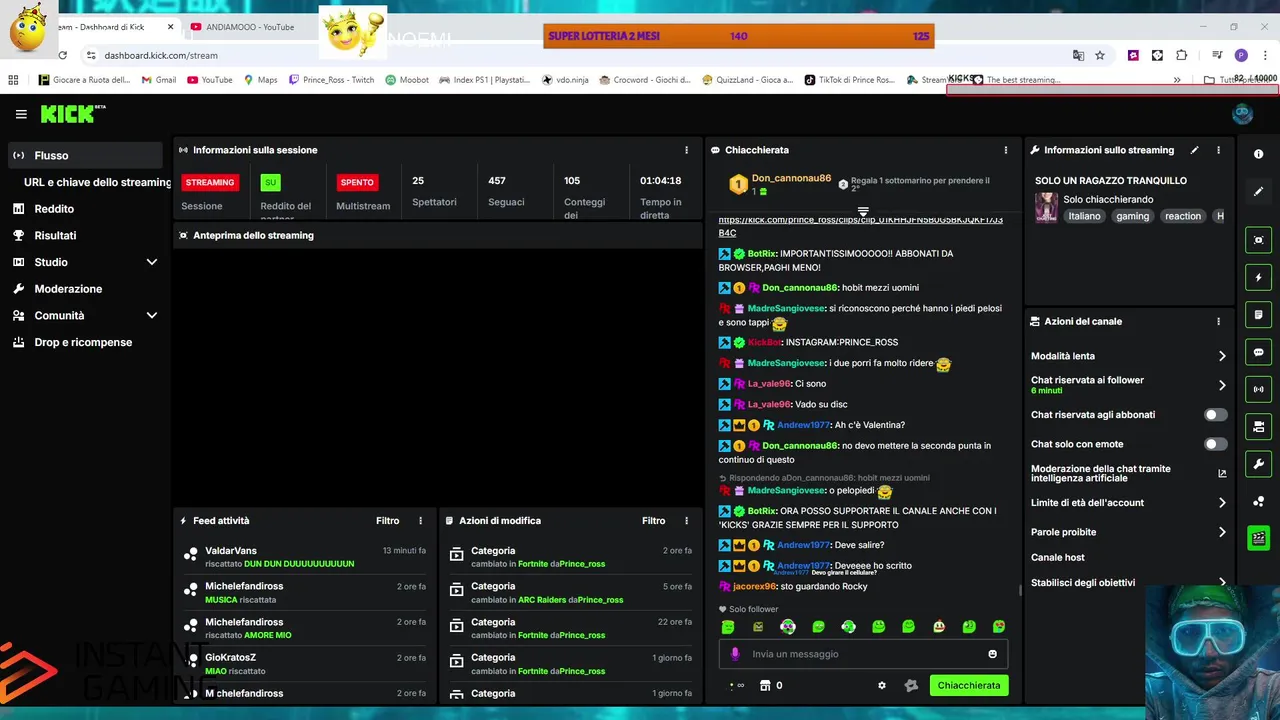Image resolution: width=1280 pixels, height=720 pixels.
Task: Open options menu for Azioni del canale panel
Action: (1218, 321)
